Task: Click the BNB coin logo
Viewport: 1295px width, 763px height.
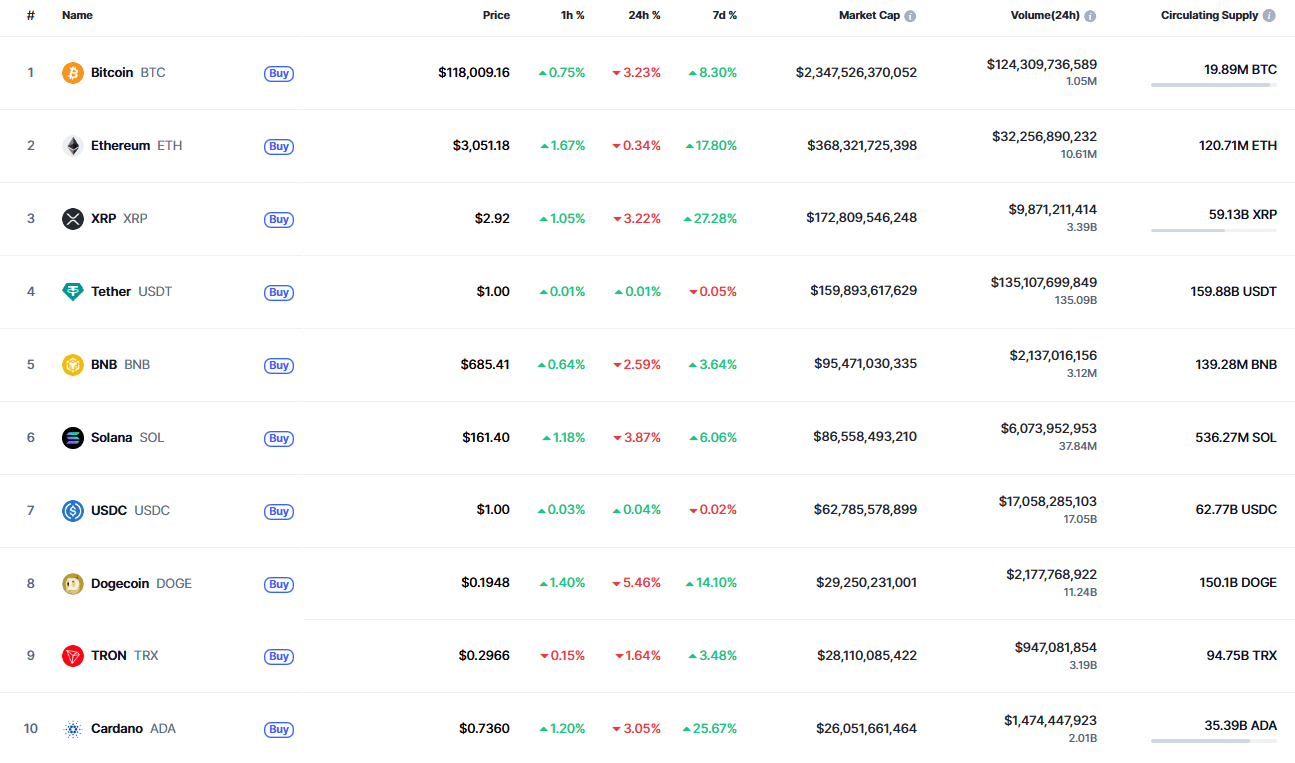Action: [73, 365]
